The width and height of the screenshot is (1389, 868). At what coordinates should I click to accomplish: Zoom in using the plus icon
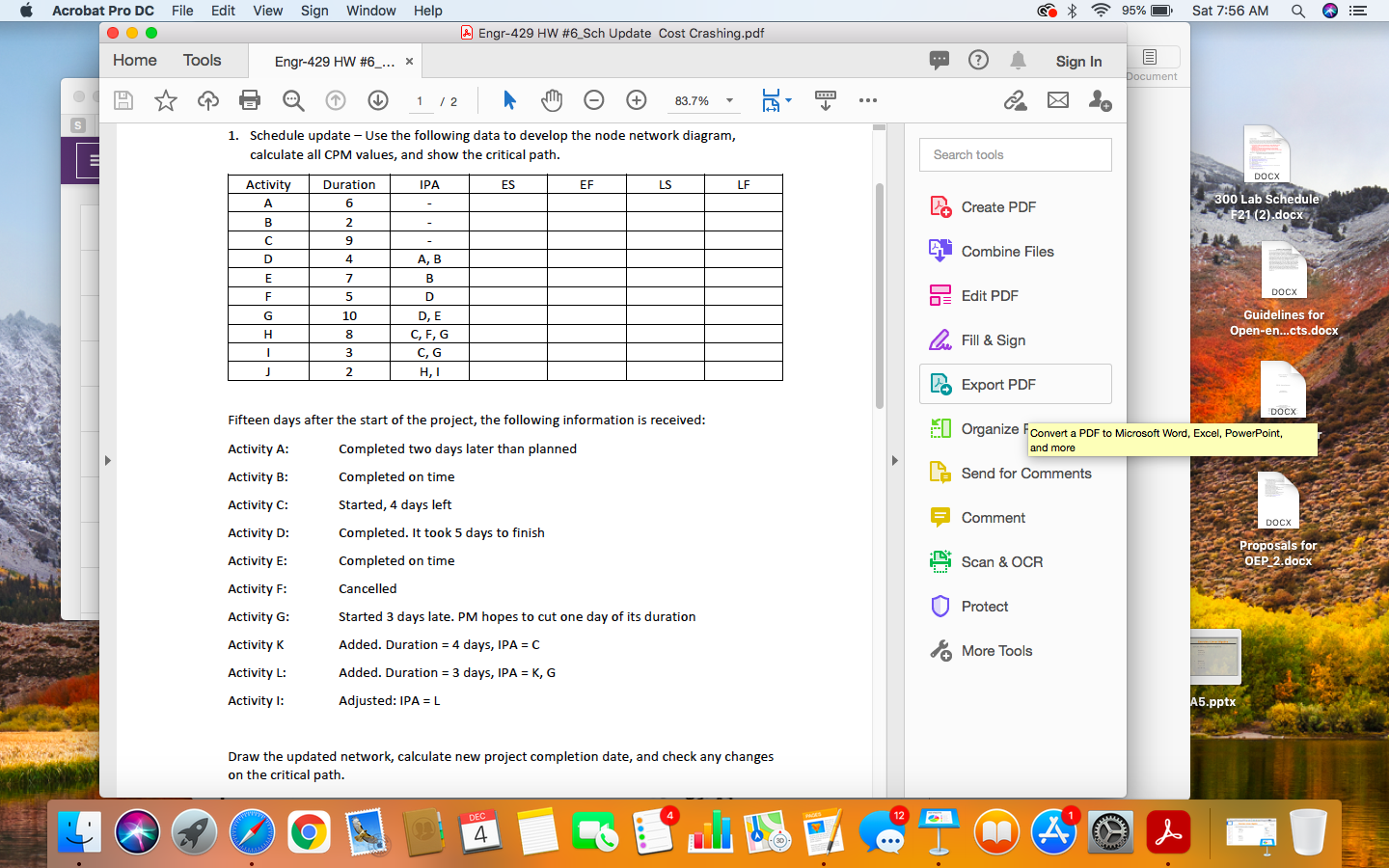tap(636, 100)
